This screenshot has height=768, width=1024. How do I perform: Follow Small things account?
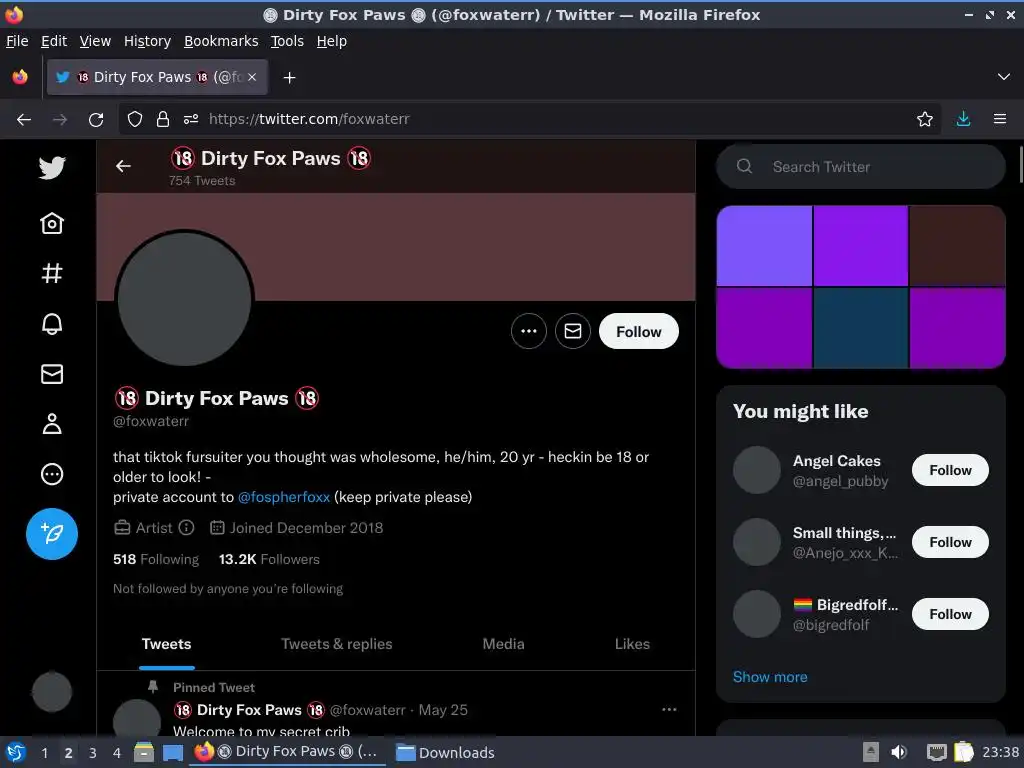[x=950, y=542]
